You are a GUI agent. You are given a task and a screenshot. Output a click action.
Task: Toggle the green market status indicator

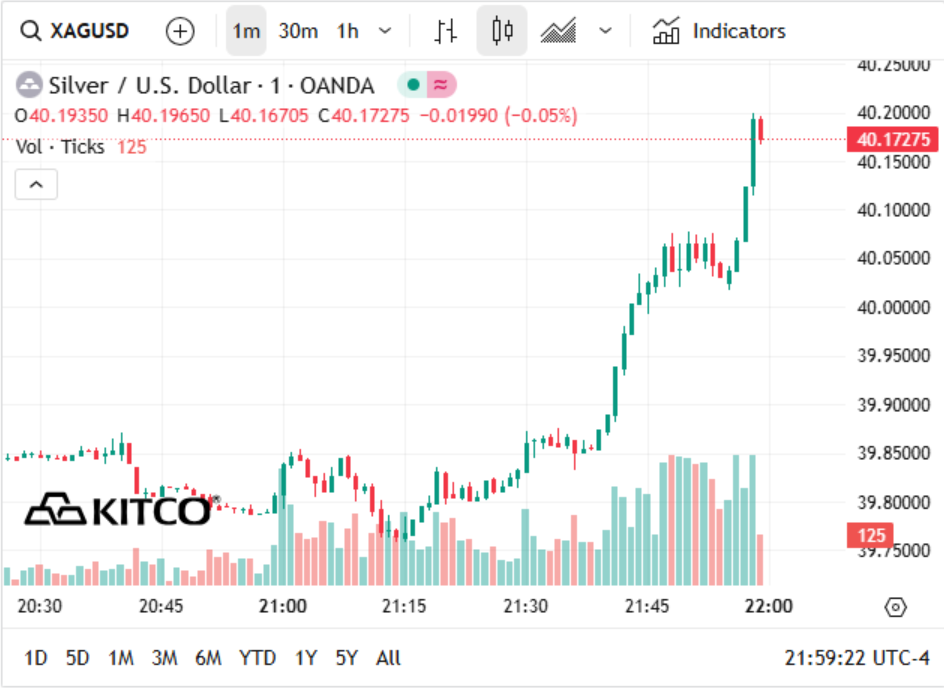tap(412, 84)
